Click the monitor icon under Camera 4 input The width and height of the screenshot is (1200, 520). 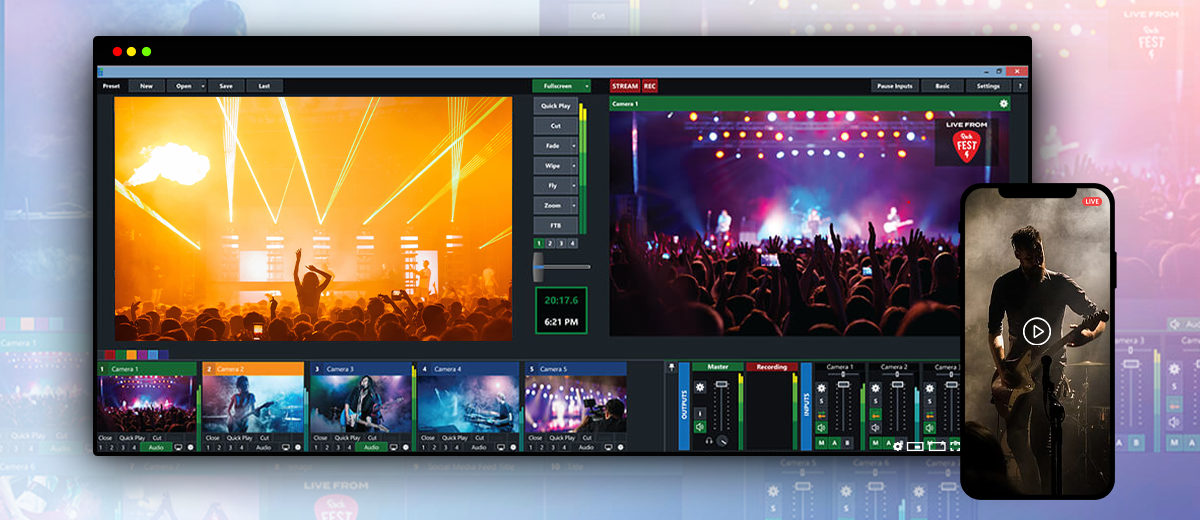point(501,447)
